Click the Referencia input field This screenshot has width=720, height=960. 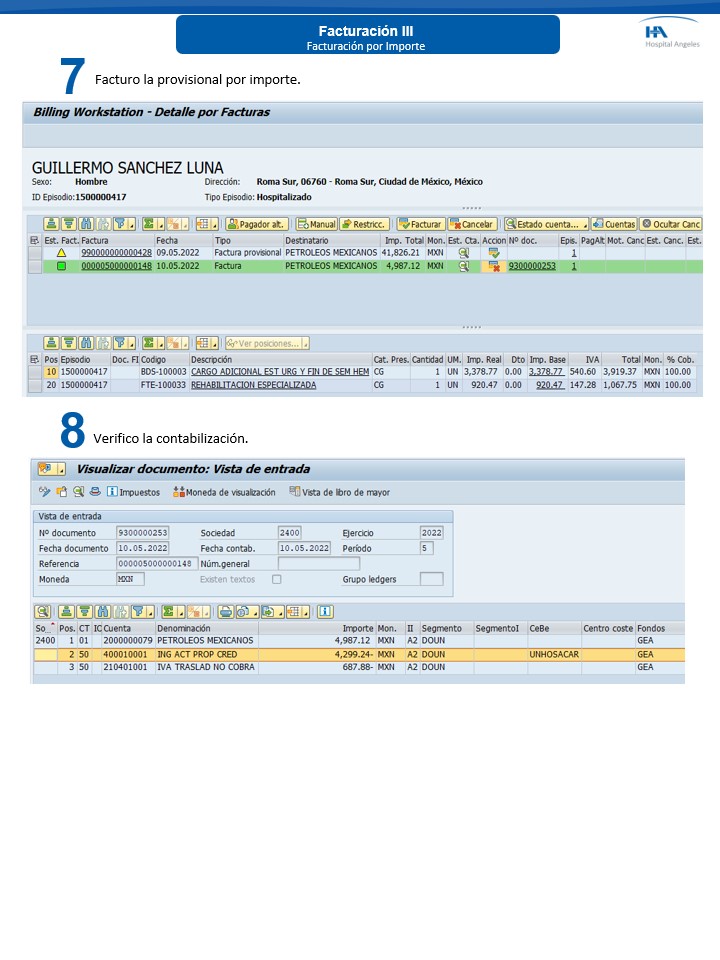[156, 564]
